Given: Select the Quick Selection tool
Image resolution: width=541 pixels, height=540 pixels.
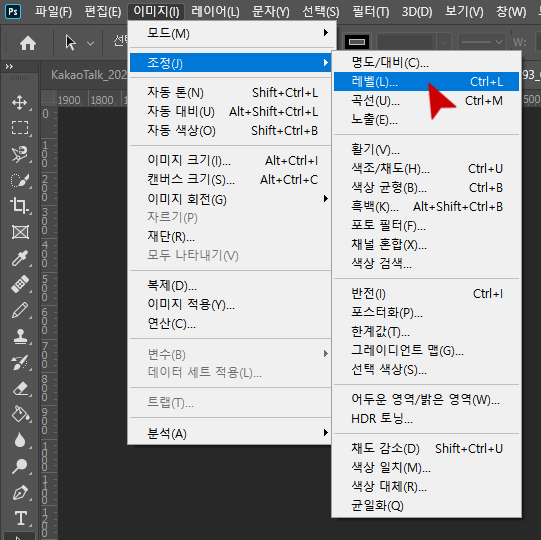Looking at the screenshot, I should coord(20,180).
